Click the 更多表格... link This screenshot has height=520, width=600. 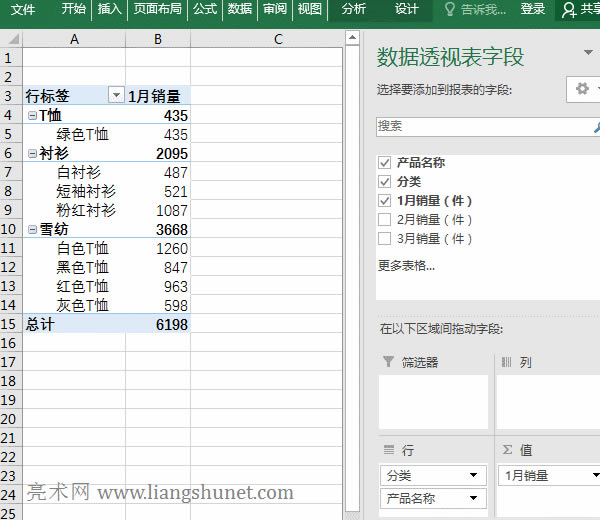click(406, 266)
